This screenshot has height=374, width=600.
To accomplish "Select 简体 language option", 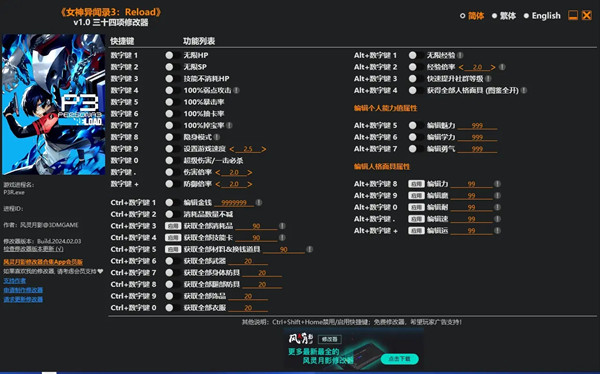I will (x=472, y=16).
